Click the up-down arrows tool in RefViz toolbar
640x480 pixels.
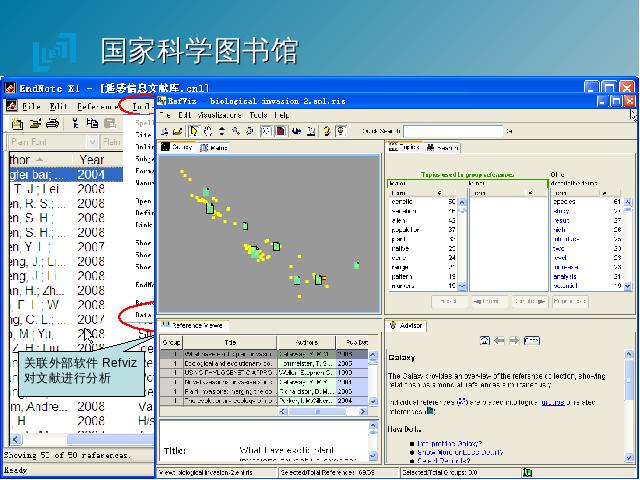[222, 131]
